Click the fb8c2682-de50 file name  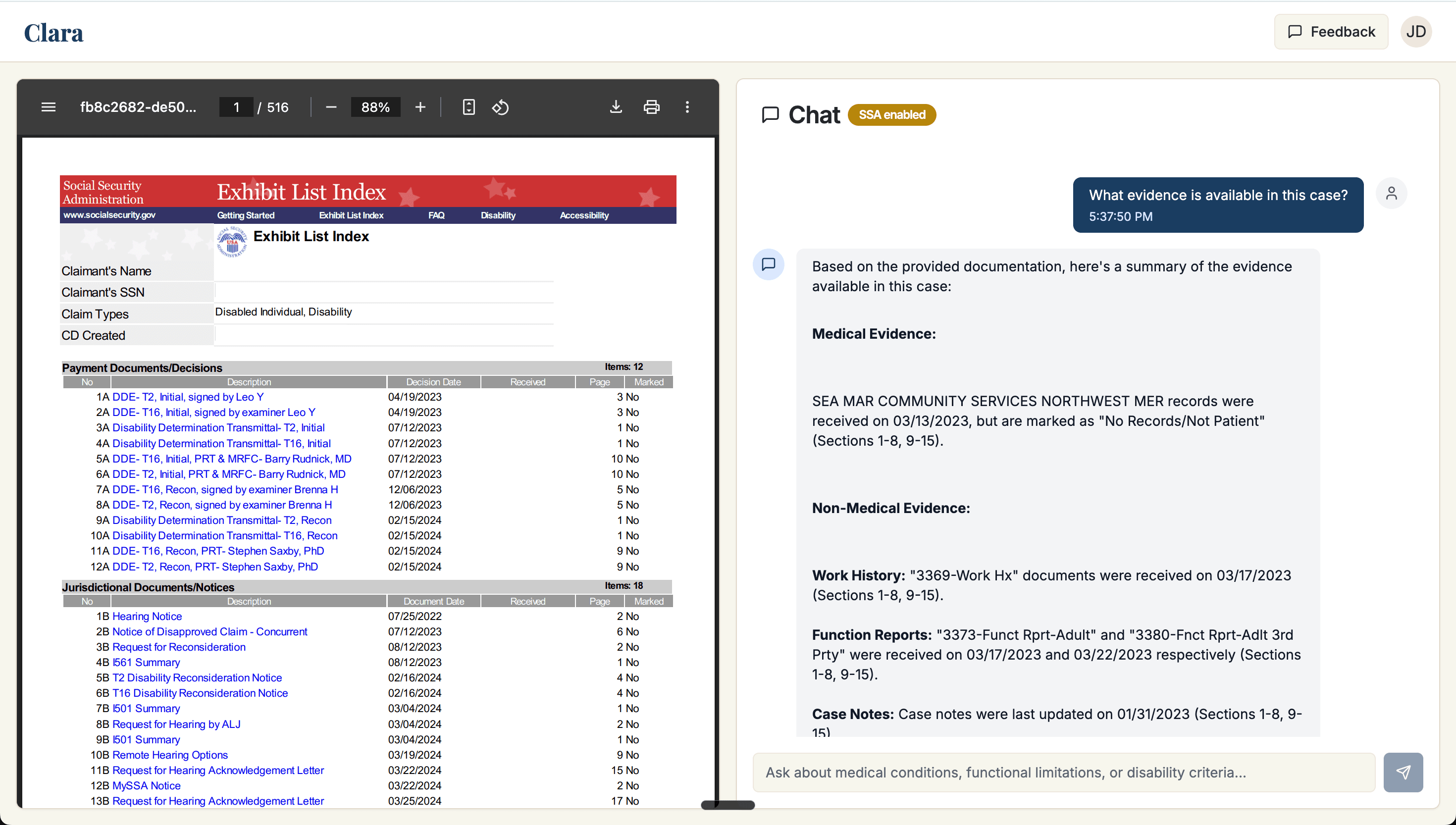pos(138,107)
